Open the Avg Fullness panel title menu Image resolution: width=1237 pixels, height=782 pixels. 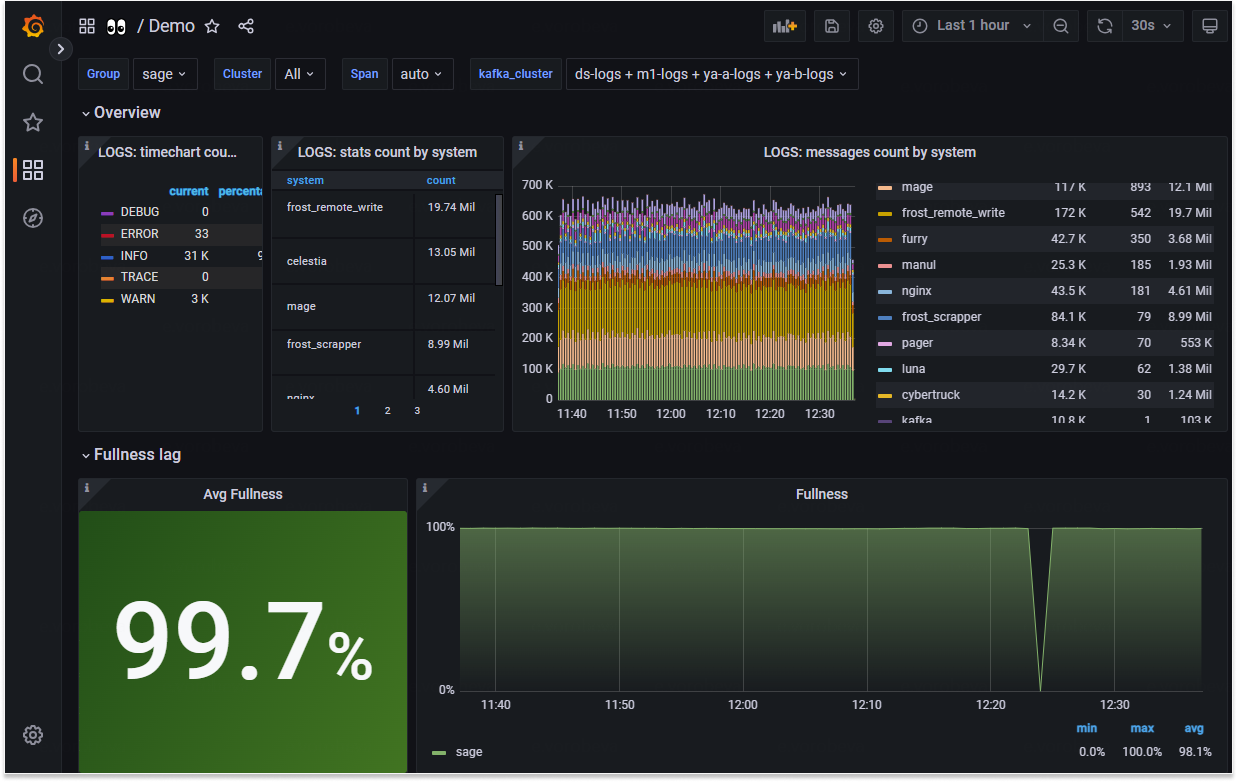coord(243,494)
